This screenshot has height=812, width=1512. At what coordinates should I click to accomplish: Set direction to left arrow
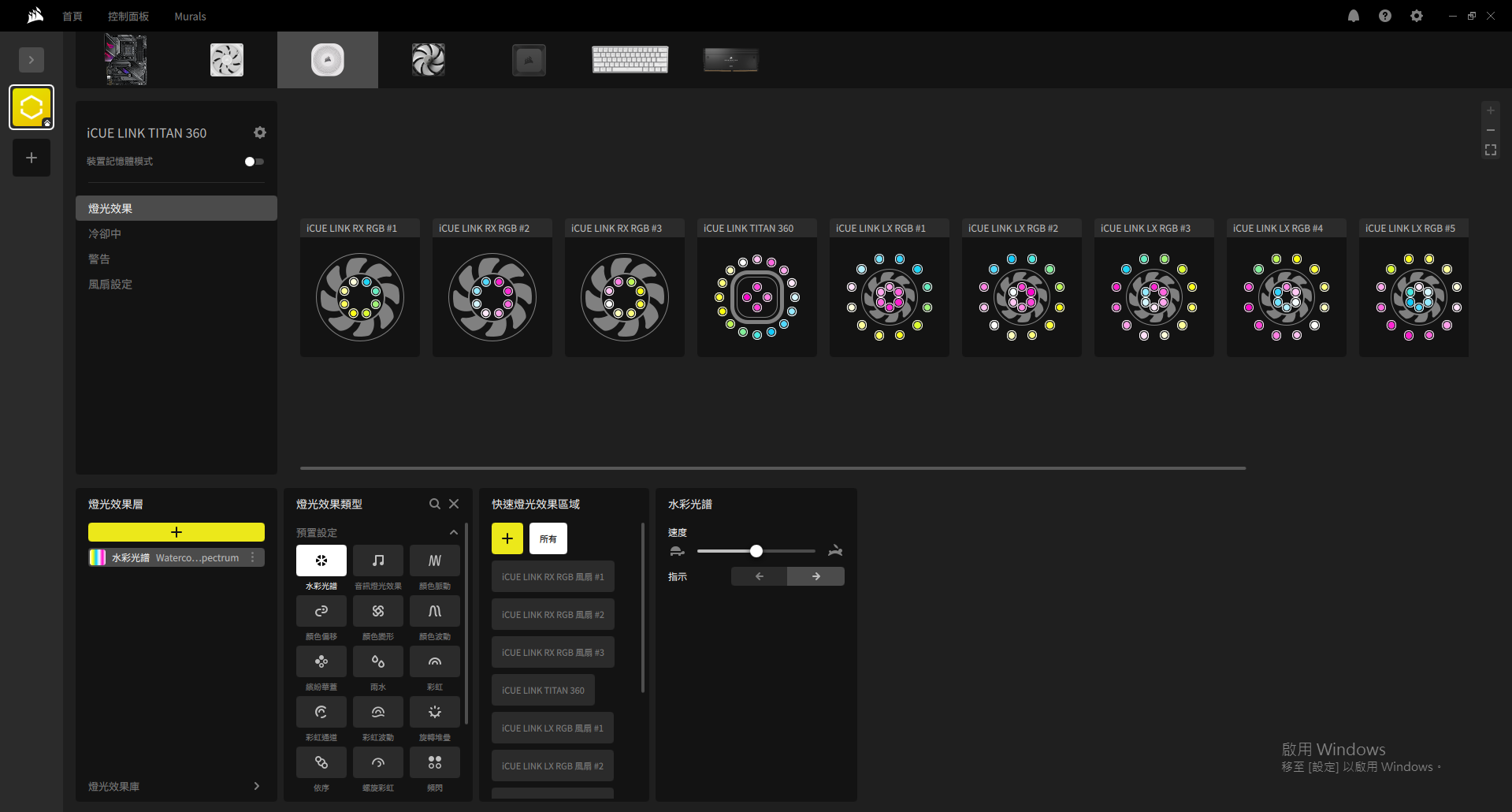(759, 576)
